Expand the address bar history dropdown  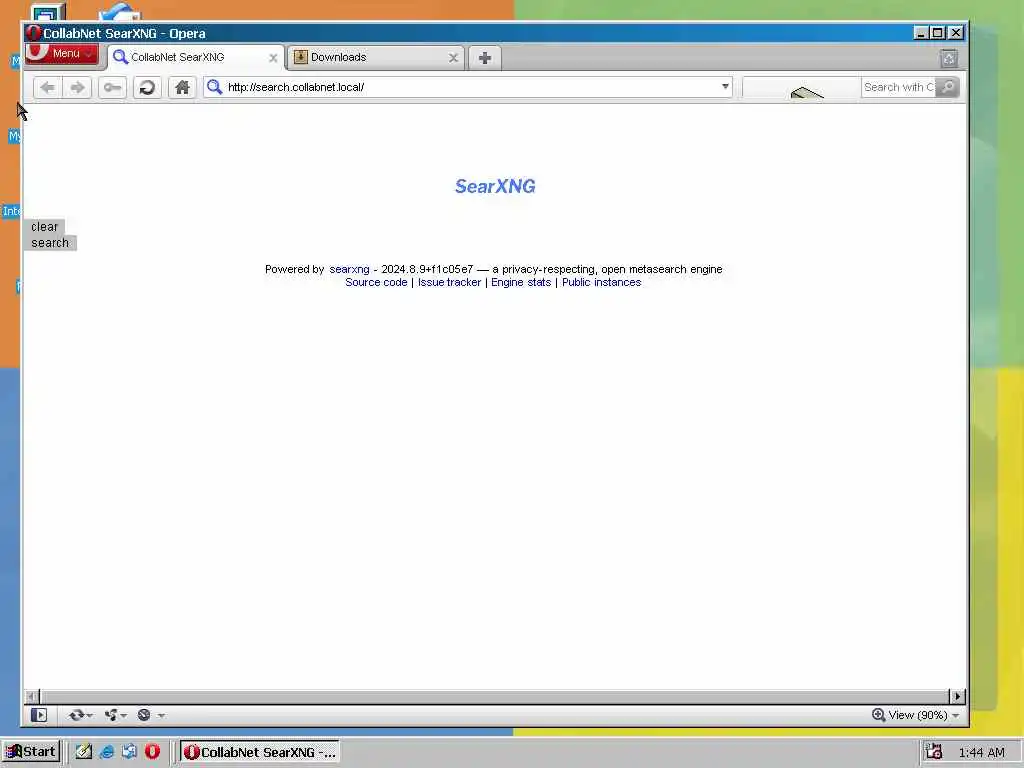pyautogui.click(x=725, y=86)
